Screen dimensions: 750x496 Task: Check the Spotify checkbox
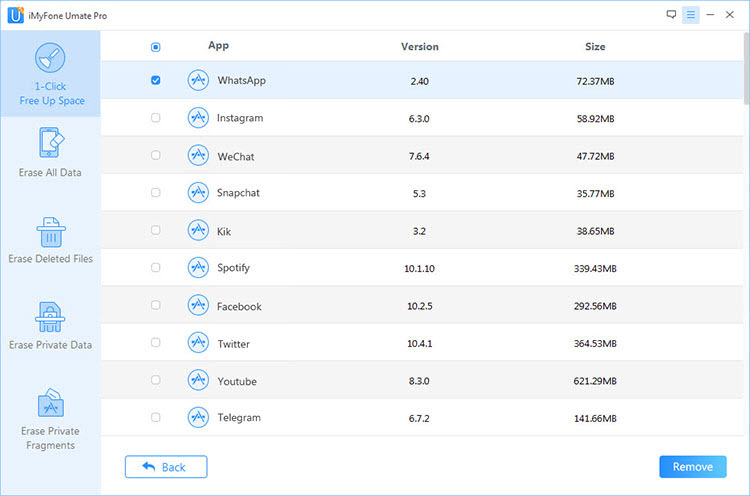pyautogui.click(x=155, y=267)
